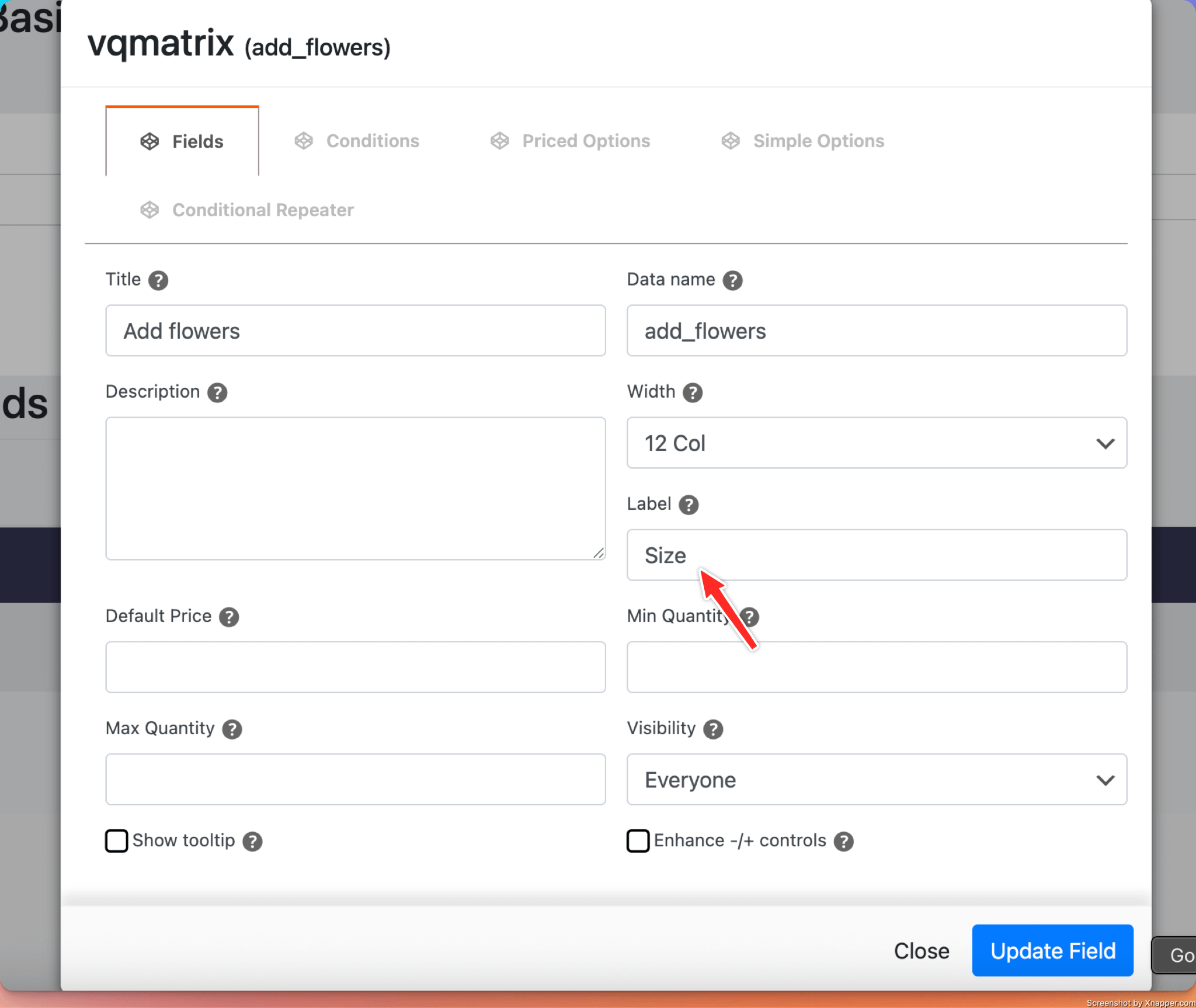Focus the Description text area
This screenshot has width=1196, height=1008.
pyautogui.click(x=355, y=488)
